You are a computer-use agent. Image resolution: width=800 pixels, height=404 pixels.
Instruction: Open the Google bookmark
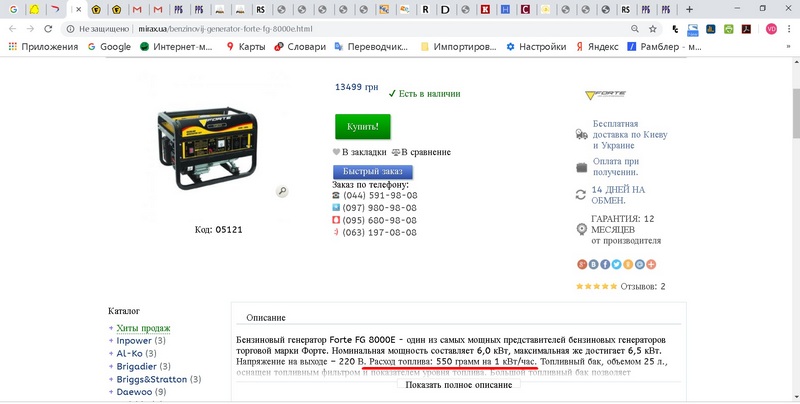(109, 46)
